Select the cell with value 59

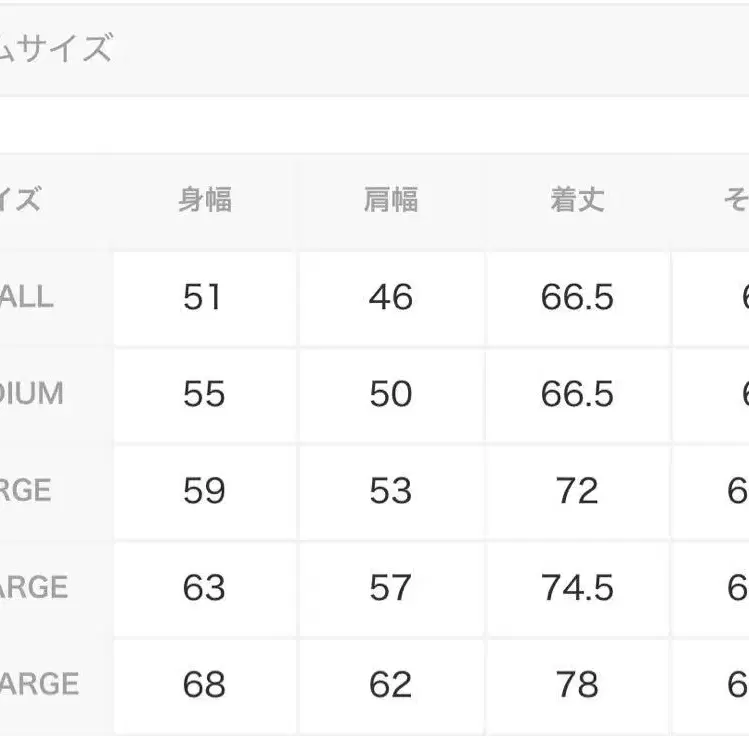coord(204,492)
